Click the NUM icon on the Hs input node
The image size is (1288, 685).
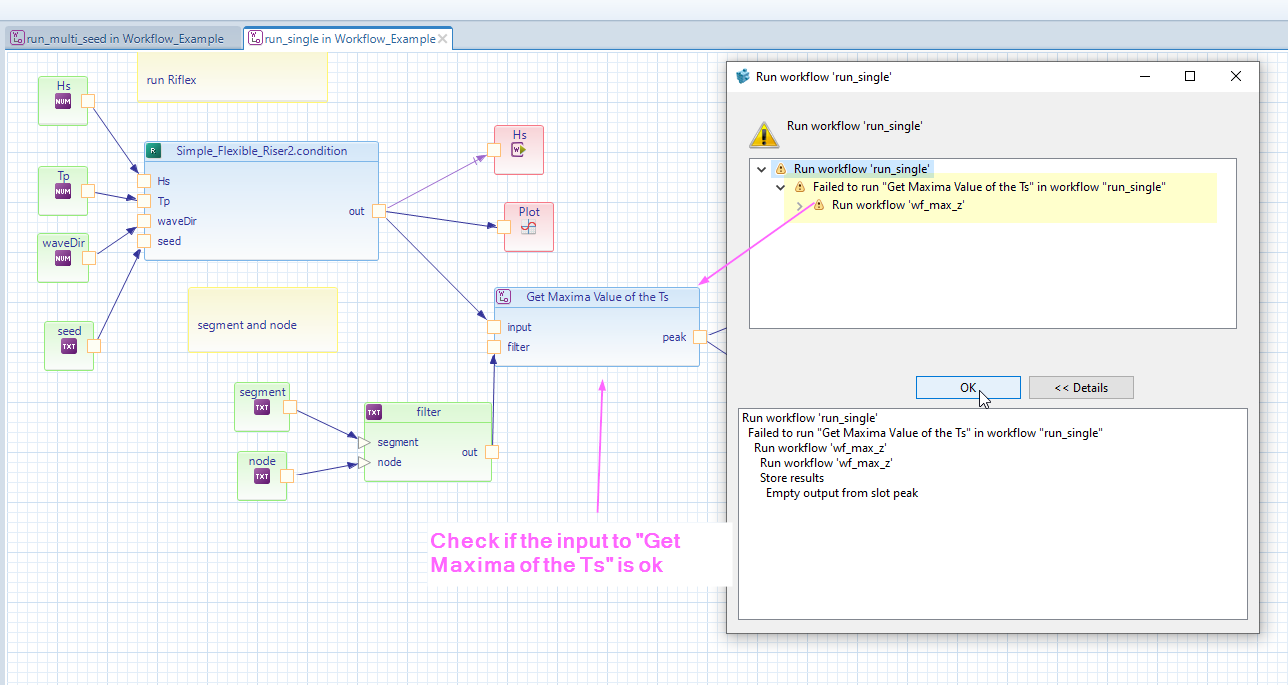coord(63,100)
